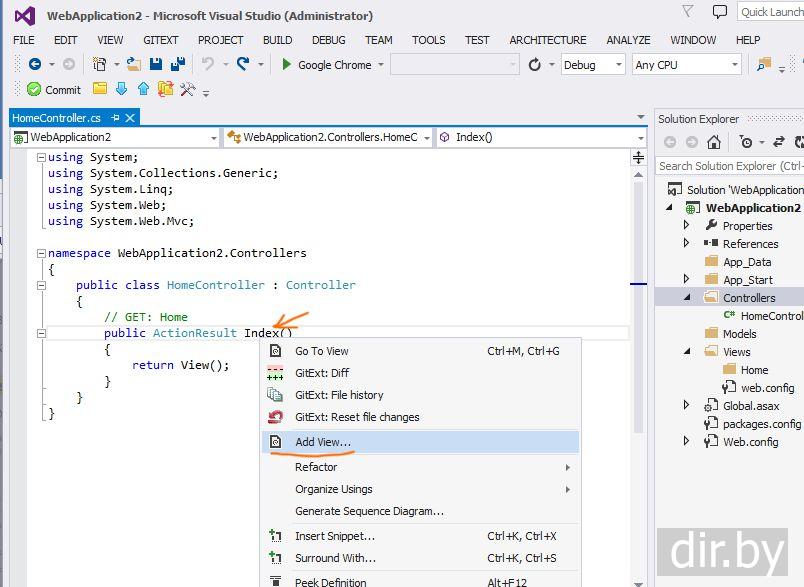Image resolution: width=804 pixels, height=587 pixels.
Task: Click the Save All toolbar icon
Action: 178,64
